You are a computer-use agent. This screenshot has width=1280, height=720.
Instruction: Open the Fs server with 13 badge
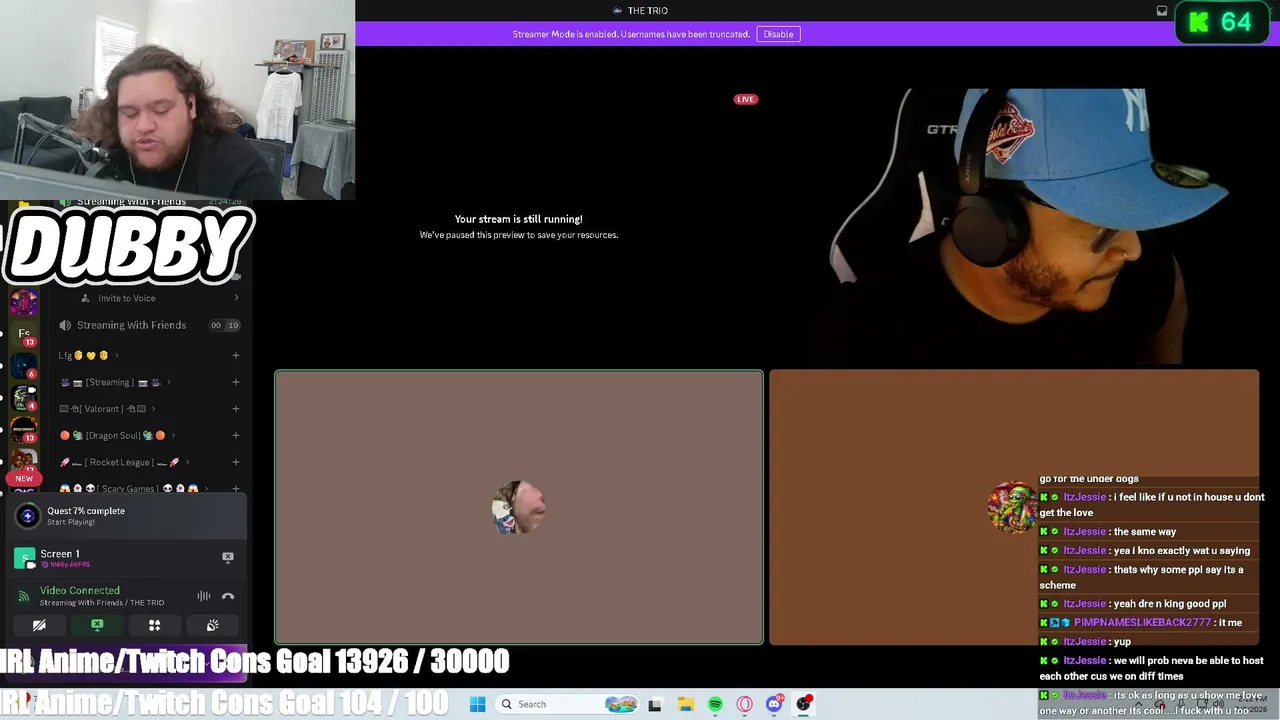(x=24, y=334)
